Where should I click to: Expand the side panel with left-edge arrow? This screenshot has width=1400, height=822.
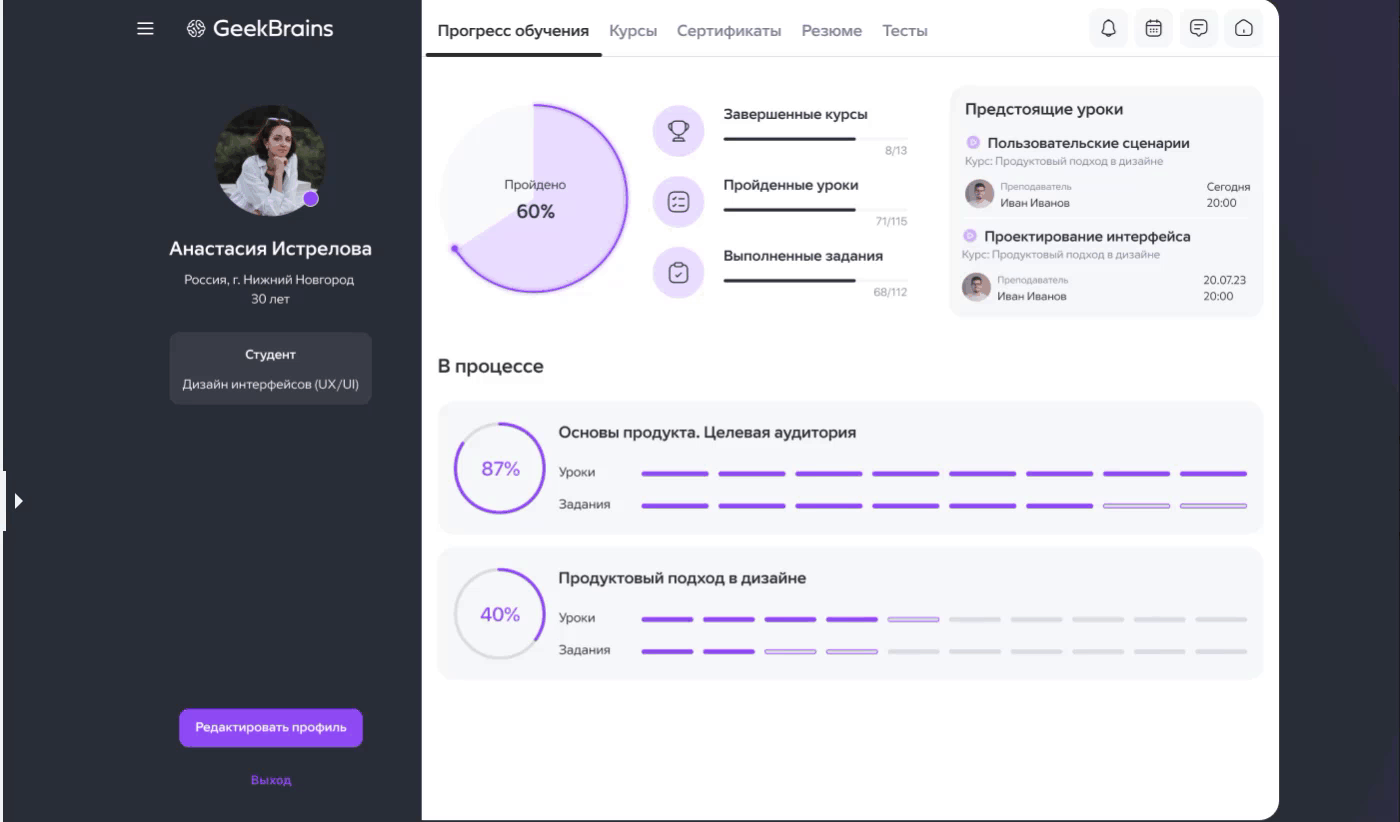17,500
